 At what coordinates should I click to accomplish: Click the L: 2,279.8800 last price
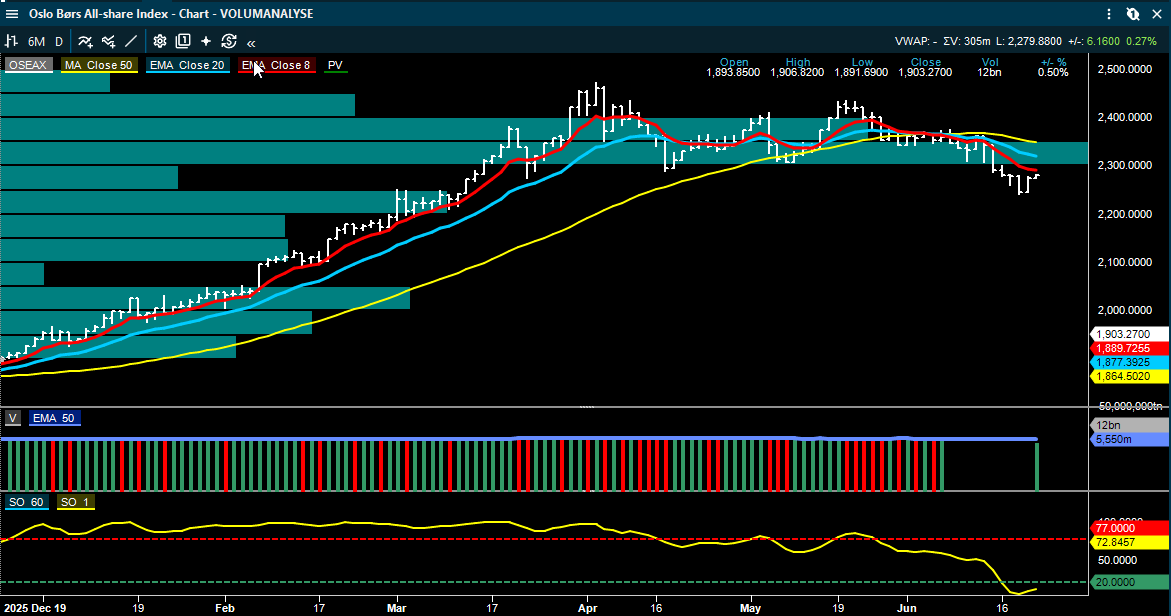point(1029,41)
